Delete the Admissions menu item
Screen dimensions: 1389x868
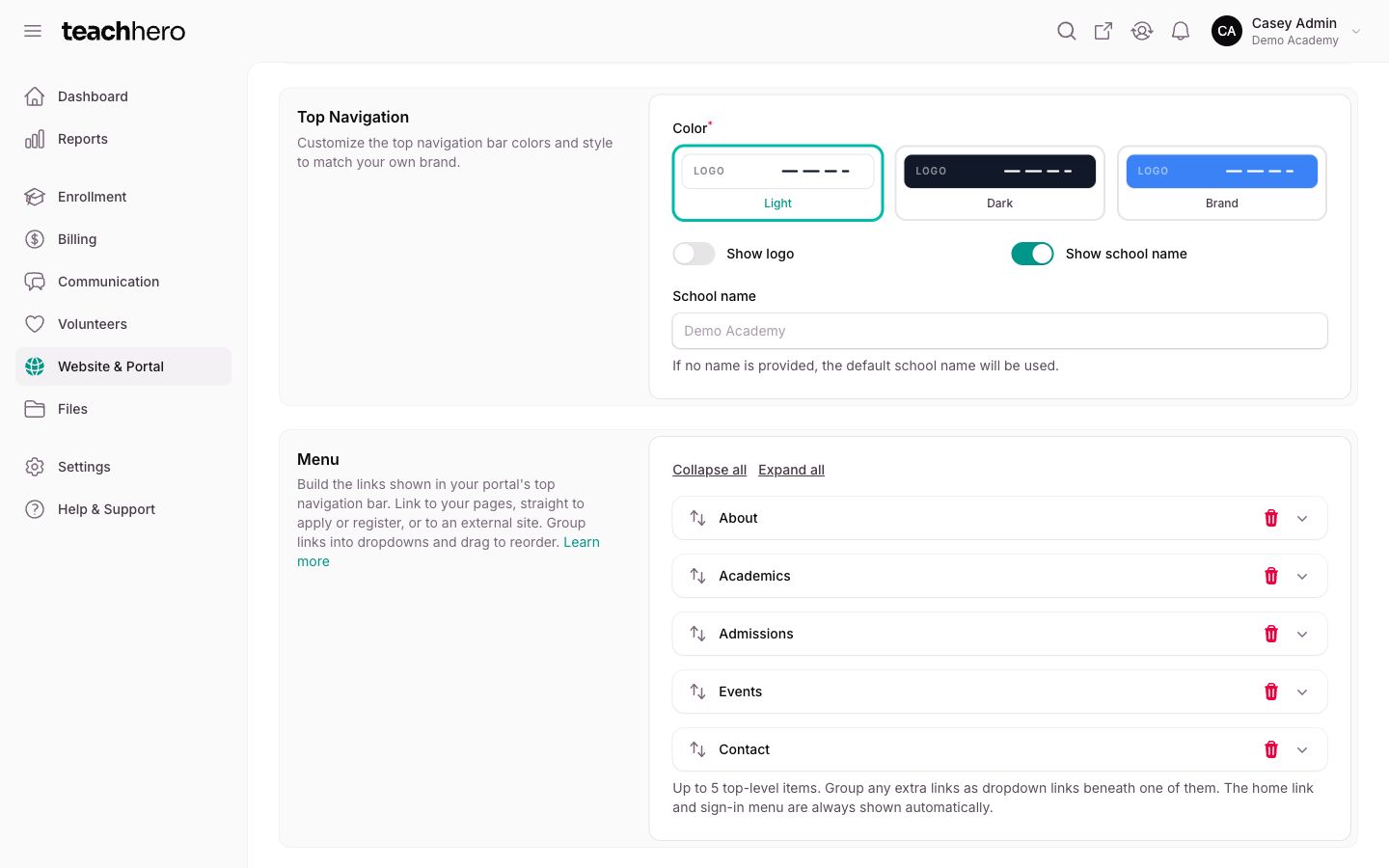click(x=1271, y=634)
